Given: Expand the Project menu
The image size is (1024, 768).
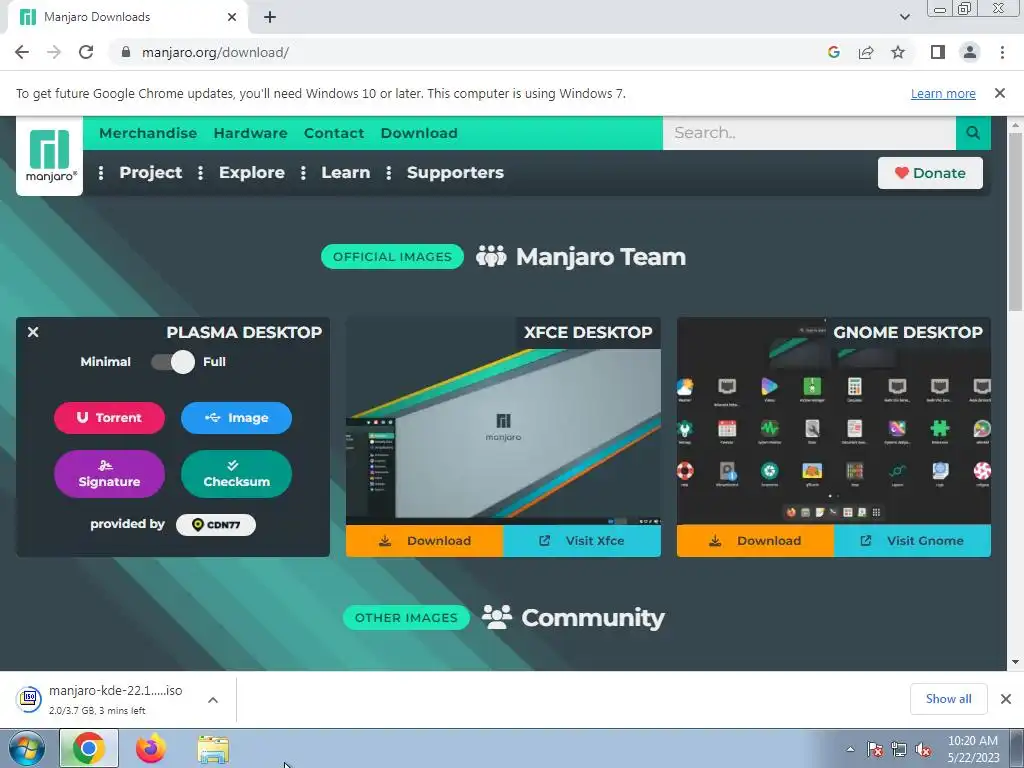Looking at the screenshot, I should [151, 172].
